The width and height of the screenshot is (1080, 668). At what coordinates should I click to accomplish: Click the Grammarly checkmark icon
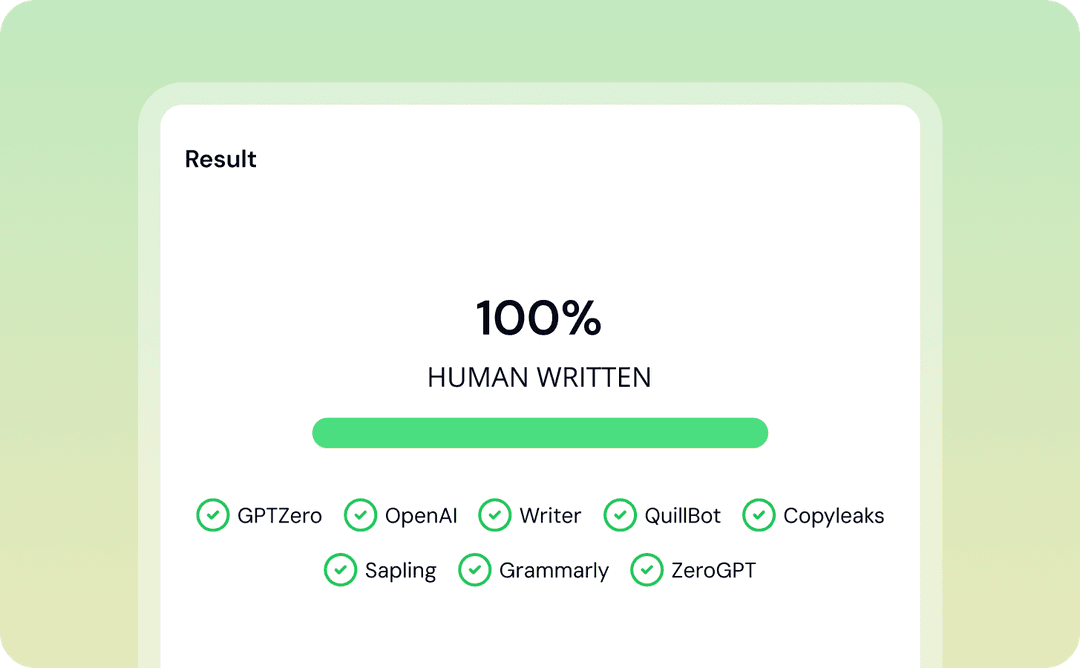click(475, 570)
